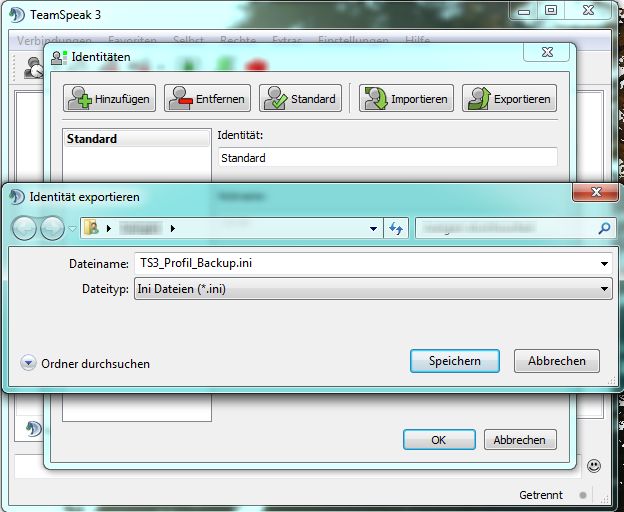The height and width of the screenshot is (512, 624).
Task: Click the smiley emoticon icon in TeamSpeak
Action: pyautogui.click(x=593, y=465)
